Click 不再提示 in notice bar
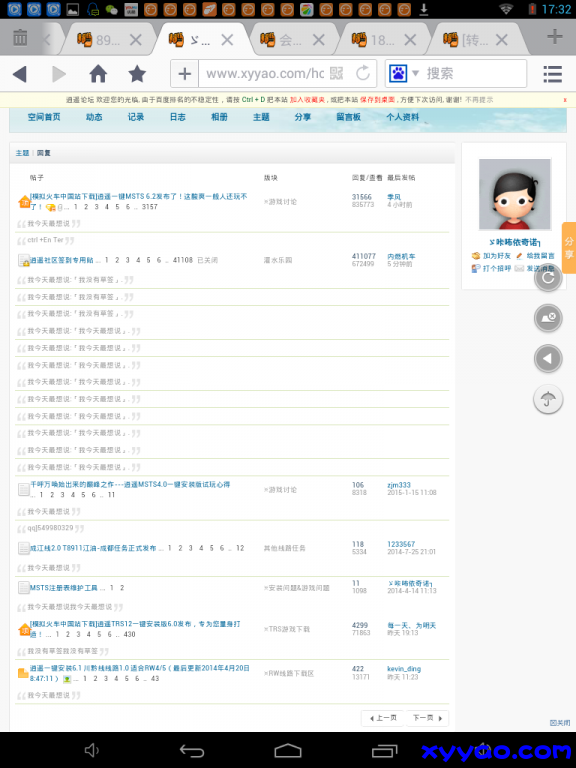The image size is (576, 768). (x=479, y=100)
